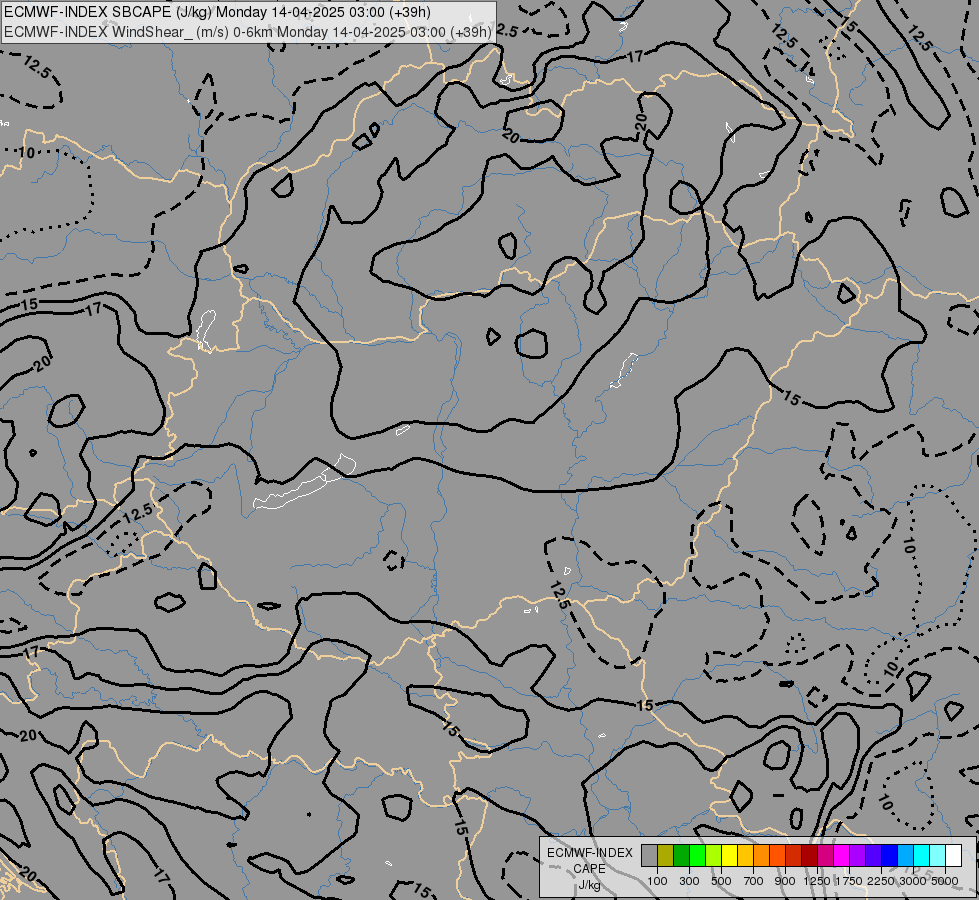Viewport: 979px width, 900px height.
Task: Select the dark red legend swatch
Action: (810, 855)
